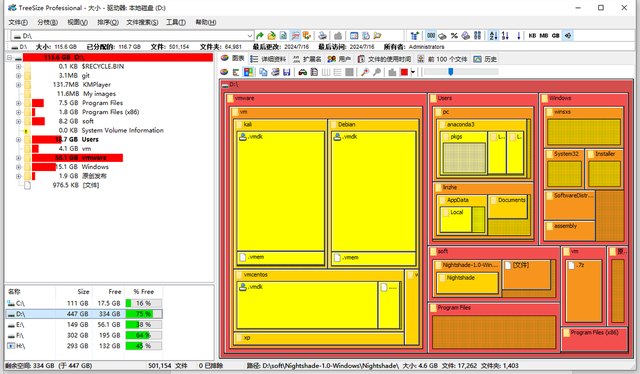Click the kali .vmdk tile in treemap

click(280, 191)
